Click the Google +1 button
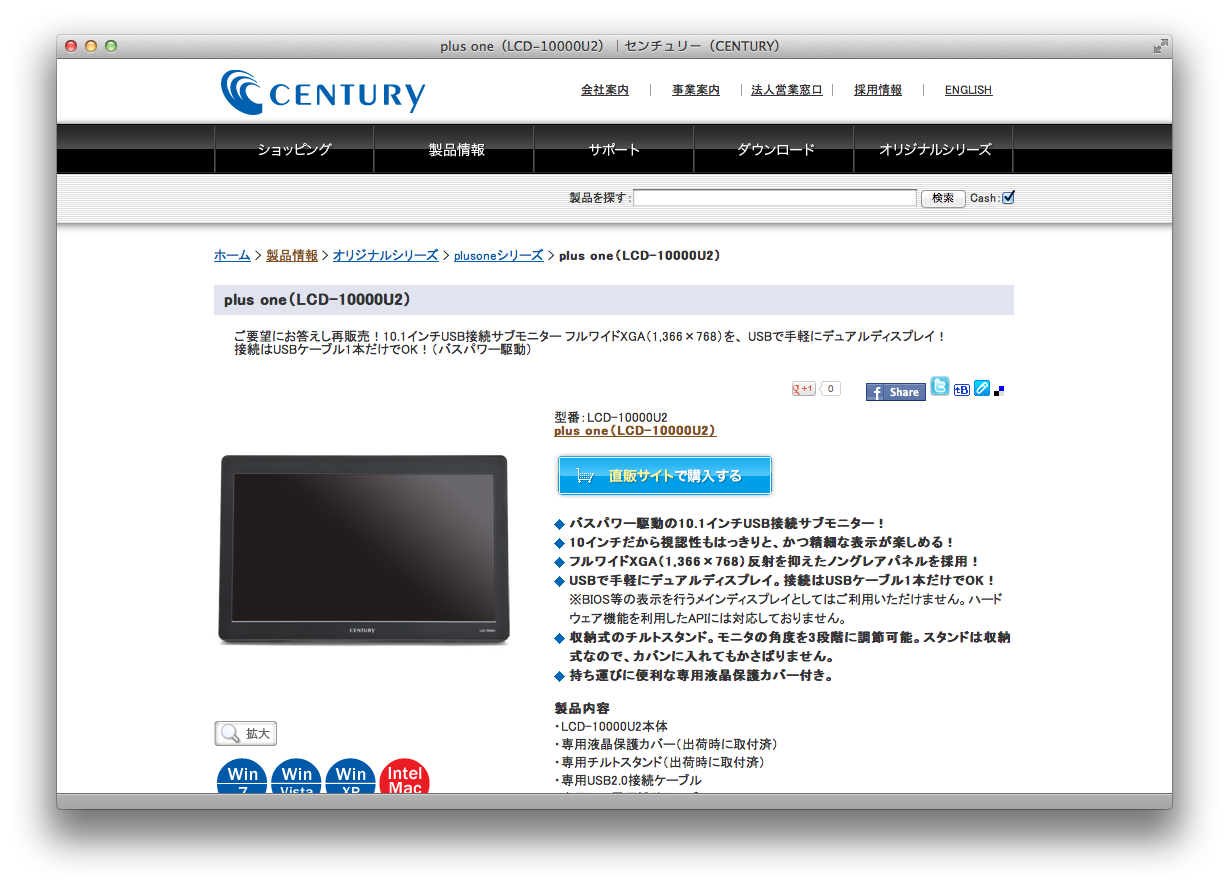Screen dimensions: 1229x888 pos(804,389)
